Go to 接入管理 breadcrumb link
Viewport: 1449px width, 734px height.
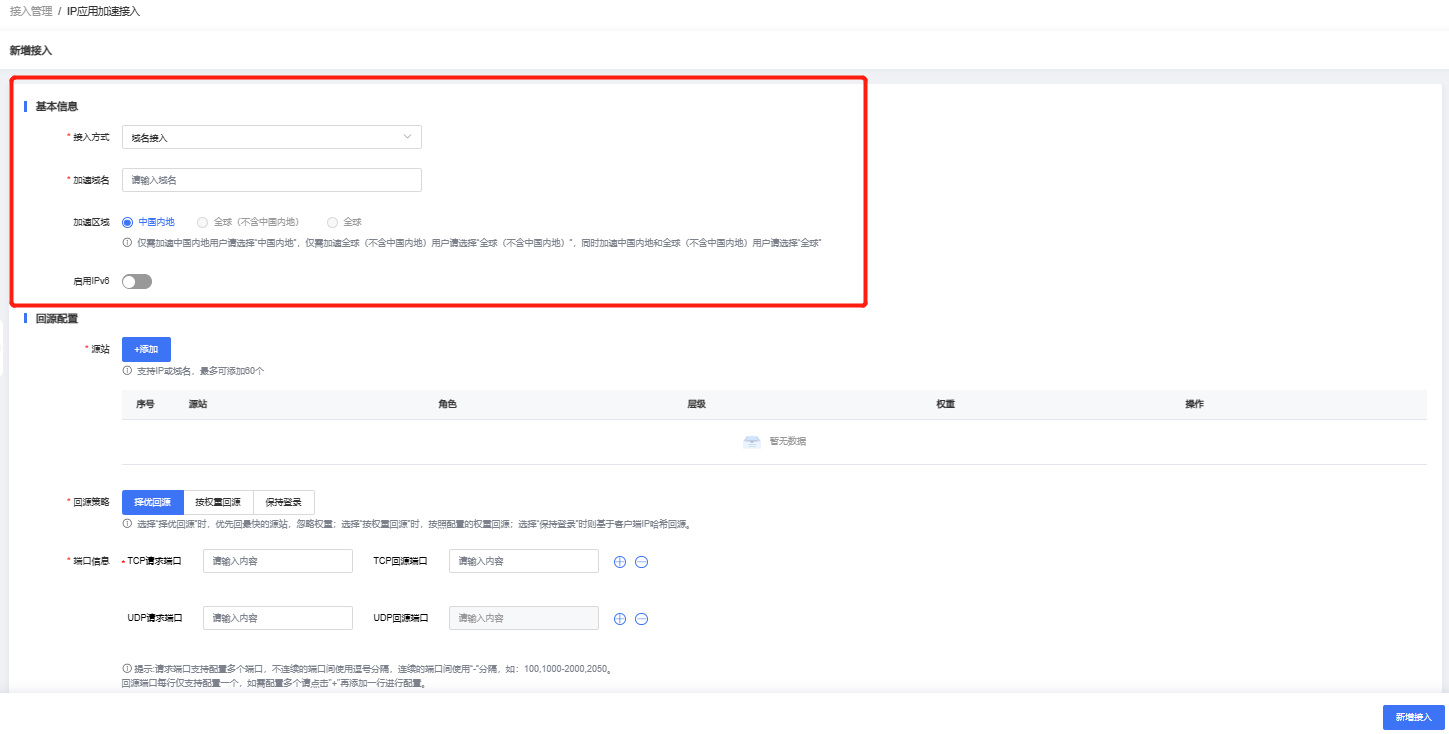point(31,11)
